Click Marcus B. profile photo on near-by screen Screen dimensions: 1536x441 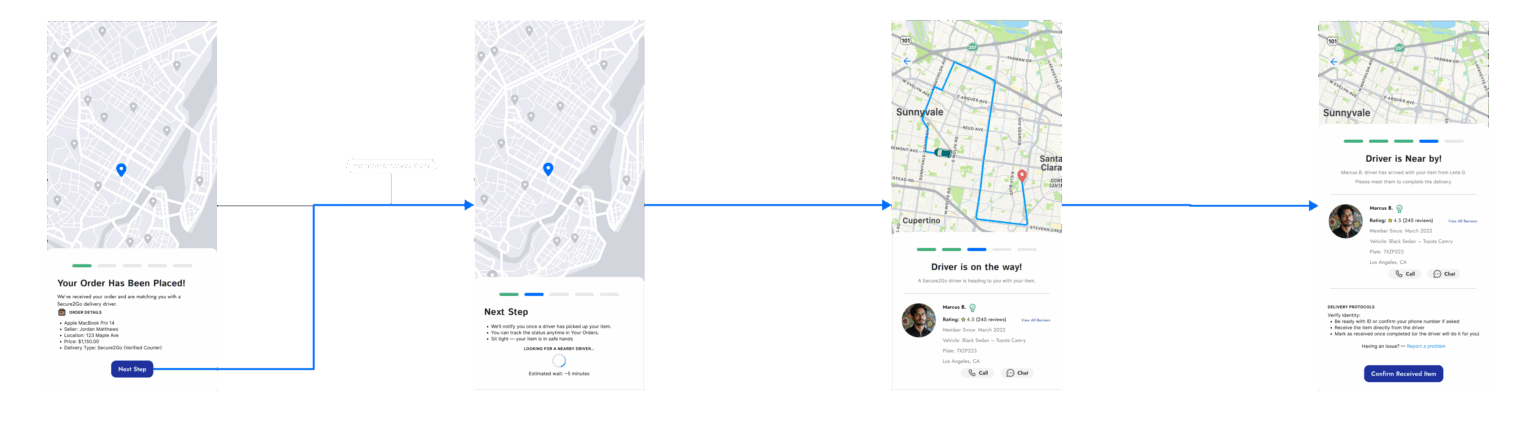point(1346,221)
